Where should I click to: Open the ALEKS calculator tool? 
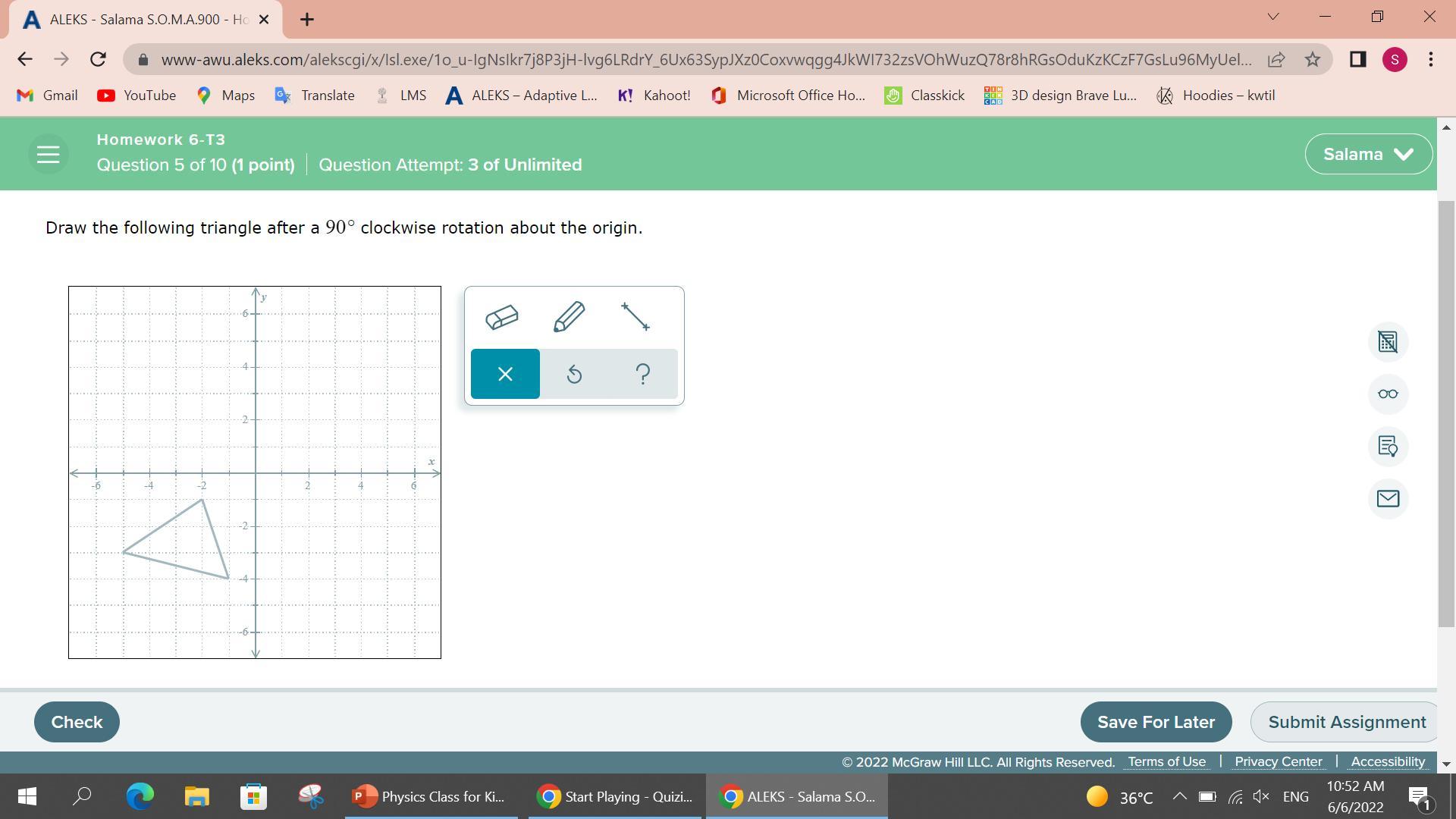pos(1388,342)
